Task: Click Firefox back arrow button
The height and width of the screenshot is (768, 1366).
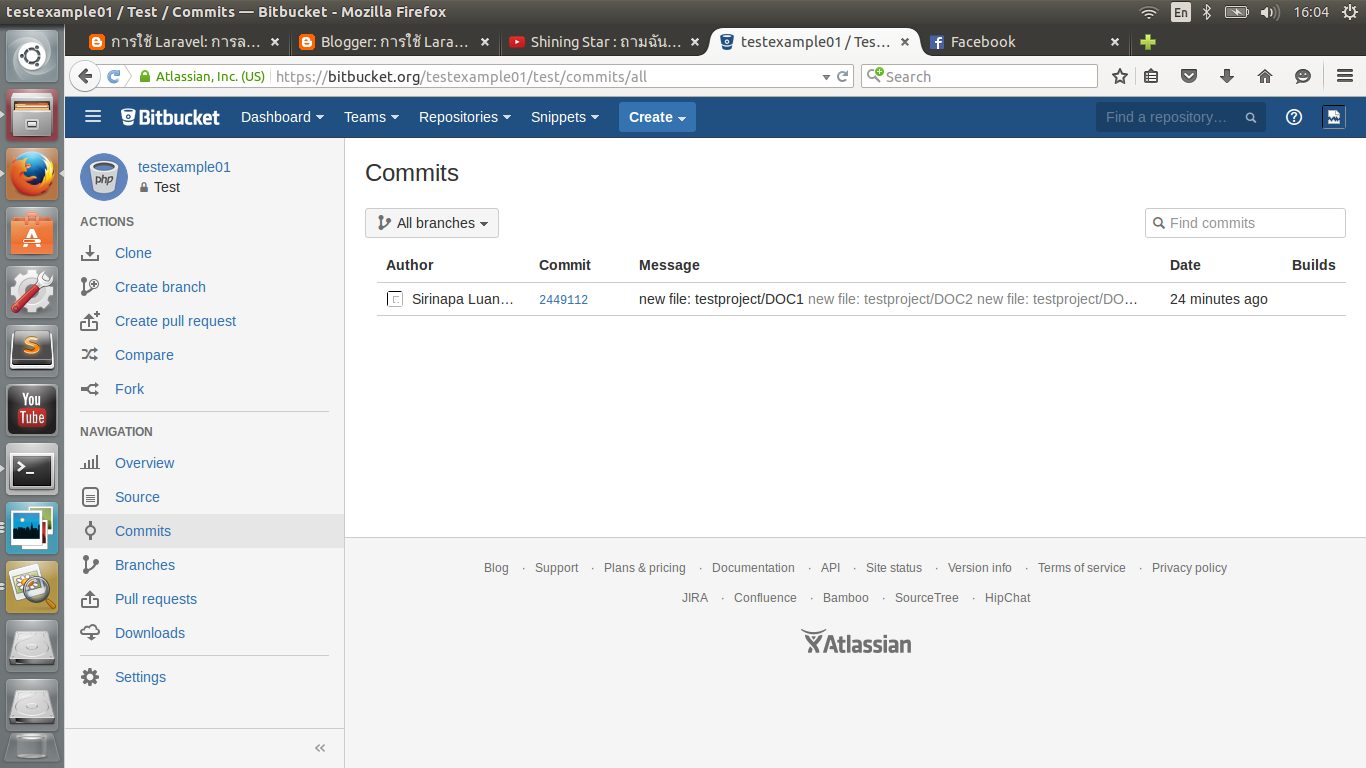Action: (x=85, y=76)
